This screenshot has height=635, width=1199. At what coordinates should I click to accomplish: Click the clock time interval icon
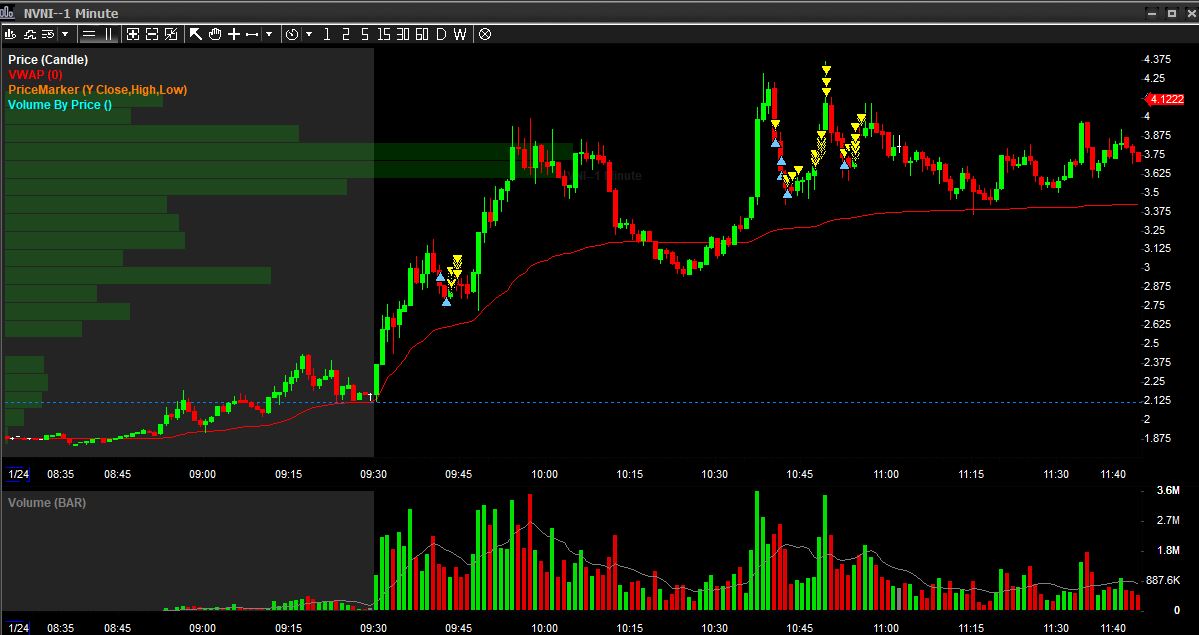pyautogui.click(x=292, y=34)
